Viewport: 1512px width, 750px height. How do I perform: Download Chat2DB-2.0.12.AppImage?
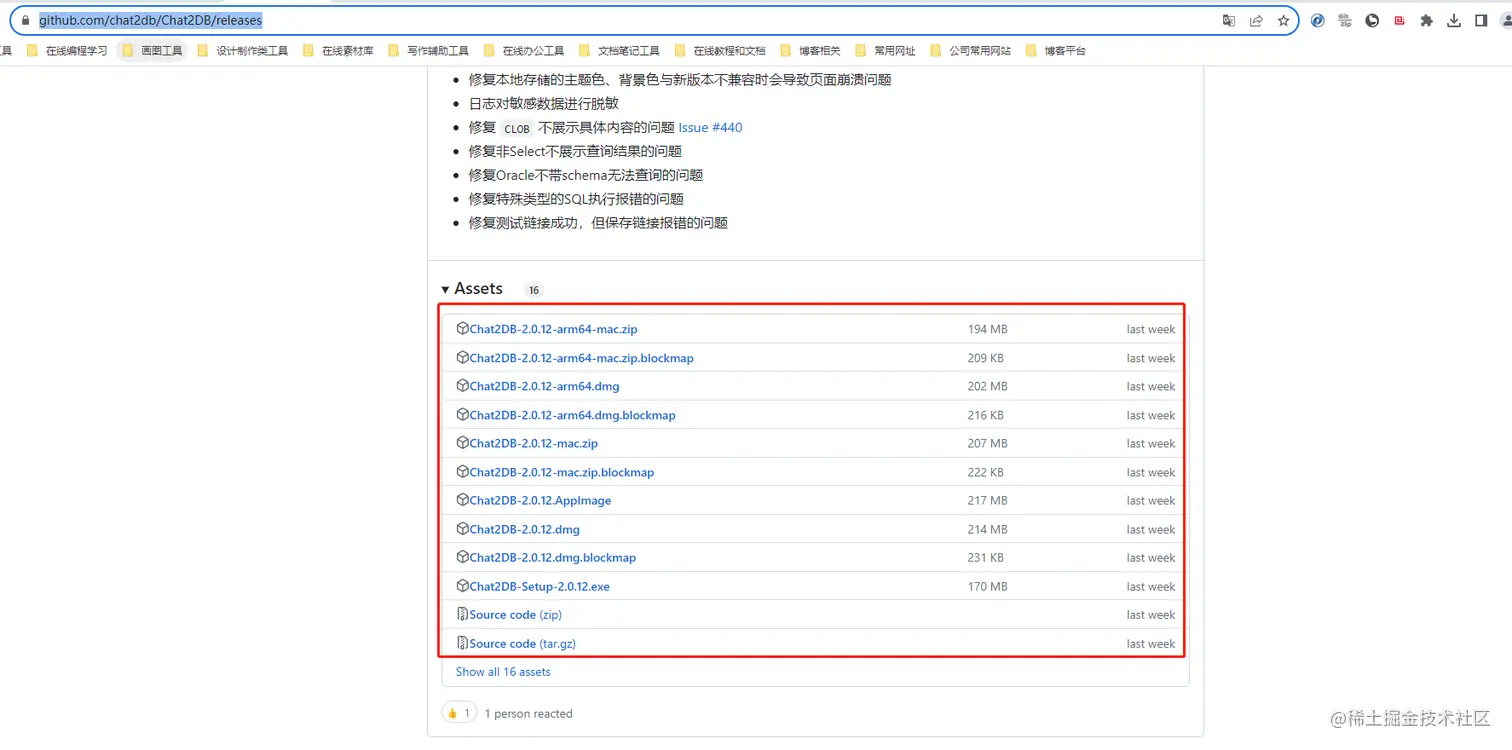click(x=540, y=500)
